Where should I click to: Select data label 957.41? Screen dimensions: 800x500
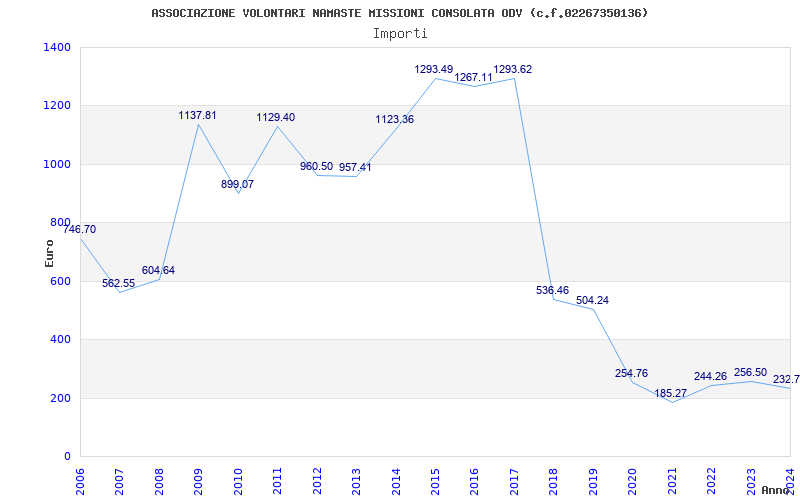point(355,167)
